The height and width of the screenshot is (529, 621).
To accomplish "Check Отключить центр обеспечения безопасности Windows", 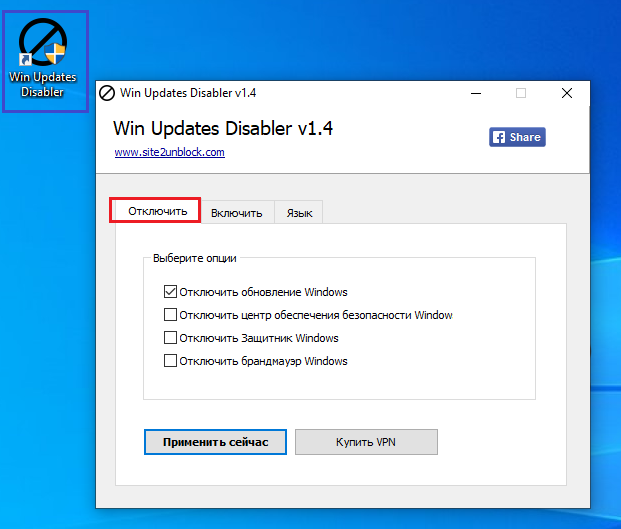I will pos(170,315).
